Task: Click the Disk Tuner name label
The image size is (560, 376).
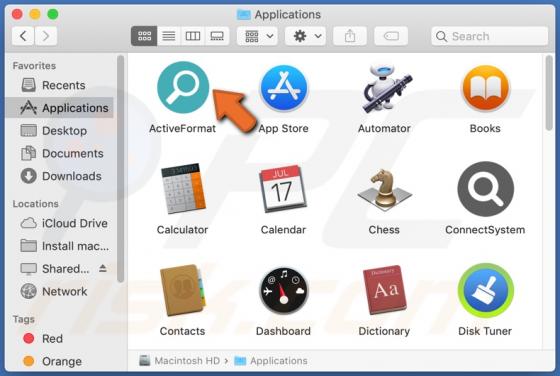Action: tap(485, 331)
